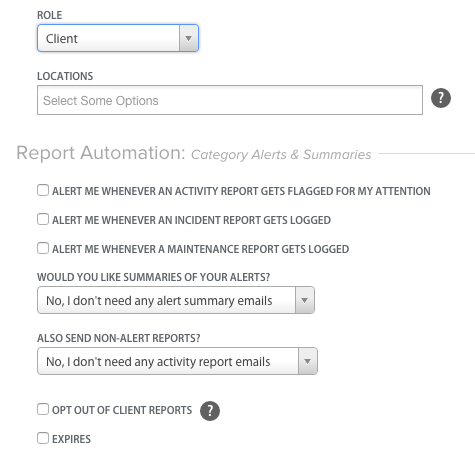This screenshot has width=475, height=459.
Task: Enable alert for flagged activity reports
Action: (x=43, y=190)
